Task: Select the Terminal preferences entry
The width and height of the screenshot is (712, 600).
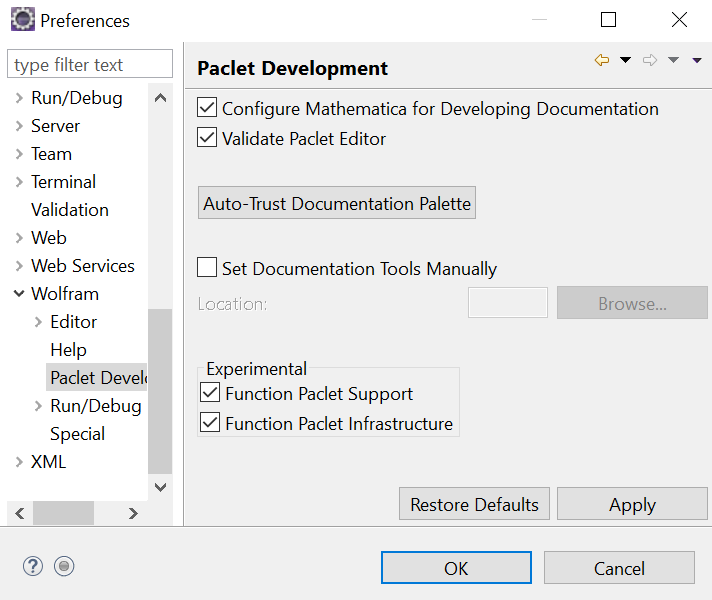Action: pyautogui.click(x=64, y=182)
